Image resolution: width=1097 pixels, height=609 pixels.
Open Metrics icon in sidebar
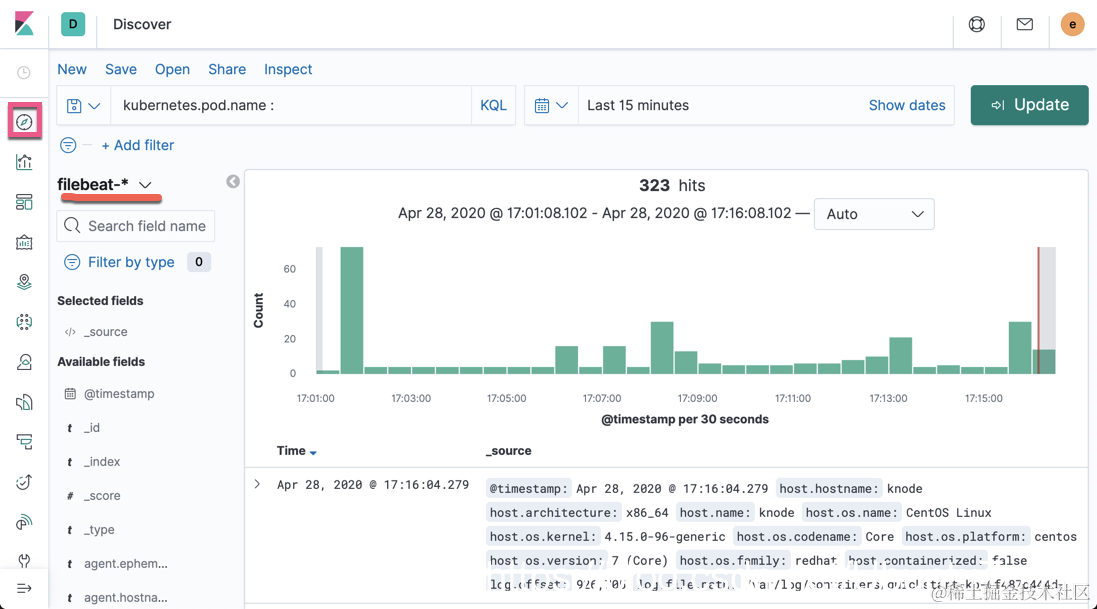click(x=24, y=362)
